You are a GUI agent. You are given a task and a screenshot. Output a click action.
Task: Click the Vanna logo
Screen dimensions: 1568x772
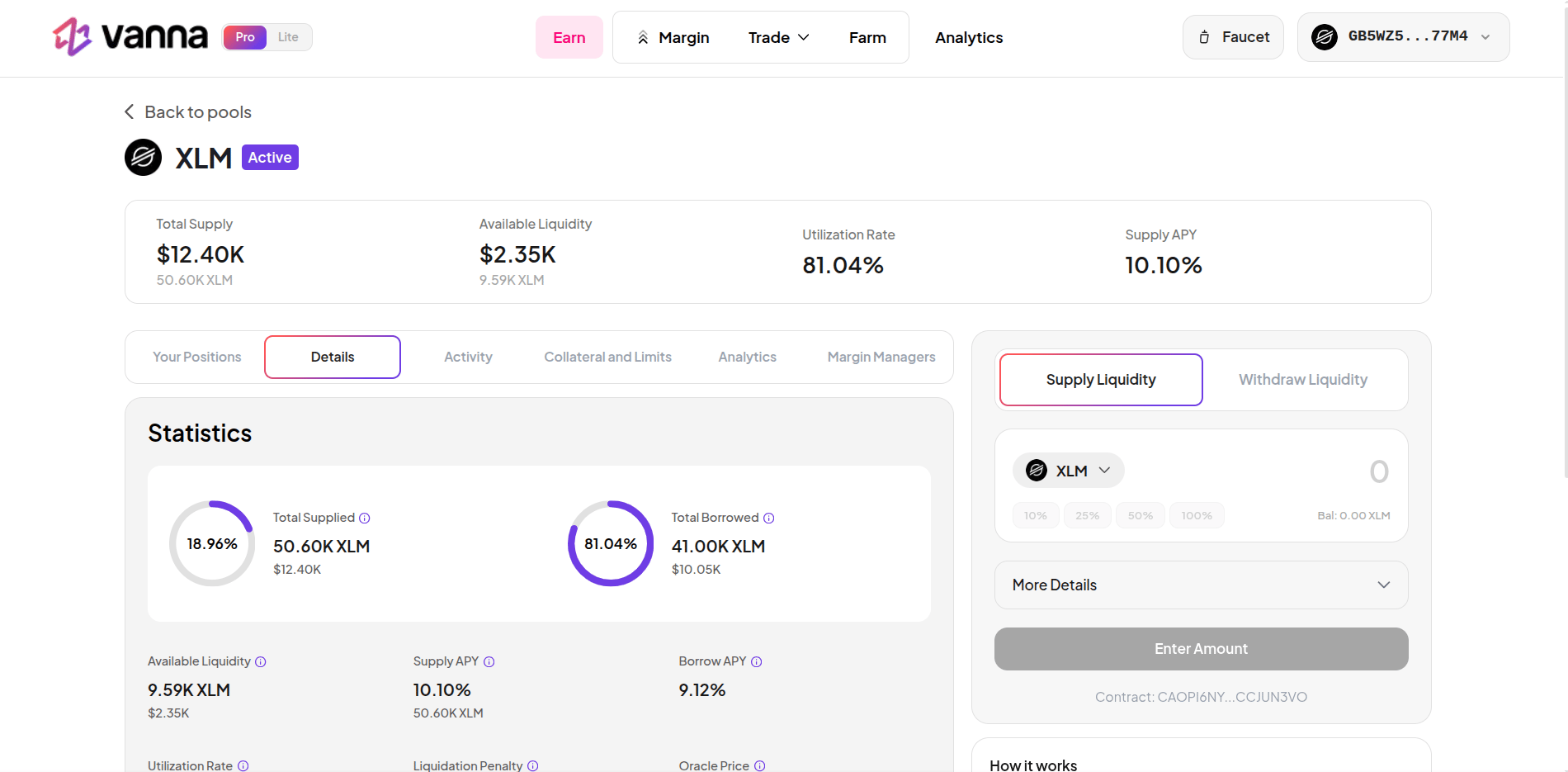(x=130, y=37)
